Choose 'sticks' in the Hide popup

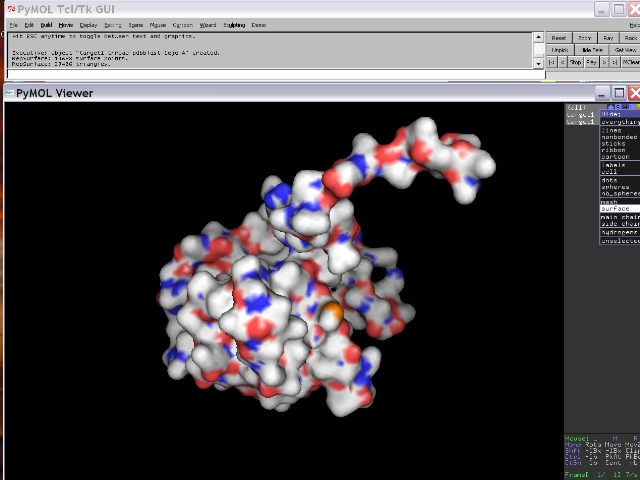(x=616, y=143)
